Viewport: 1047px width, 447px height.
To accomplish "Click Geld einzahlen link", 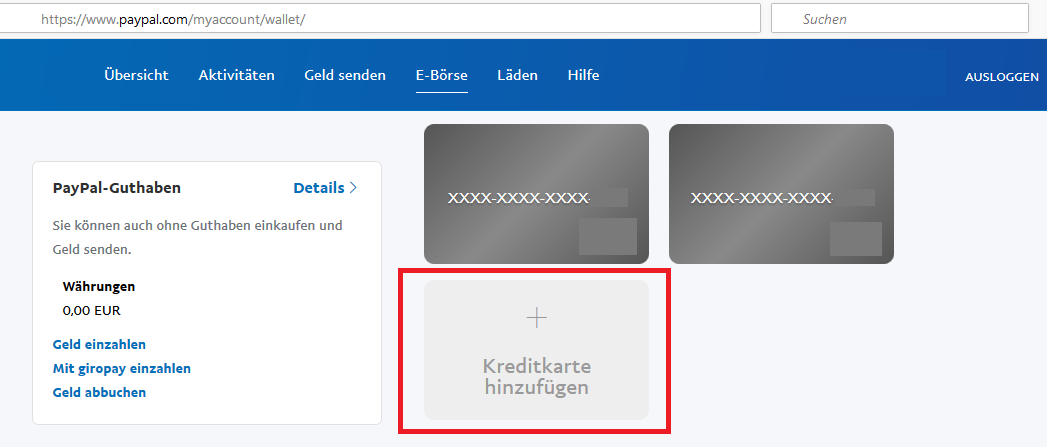I will tap(99, 345).
